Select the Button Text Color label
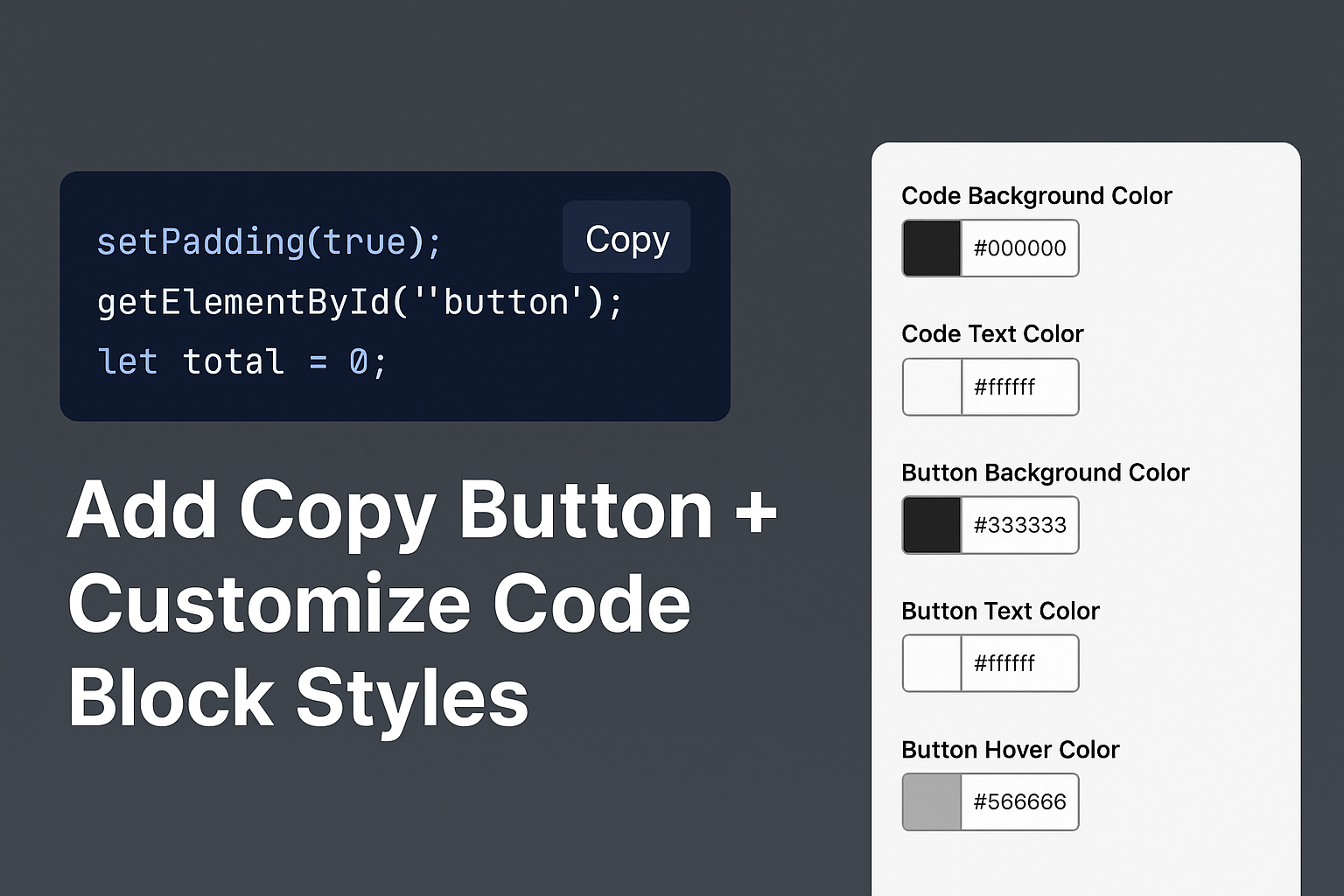1344x896 pixels. 1000,611
